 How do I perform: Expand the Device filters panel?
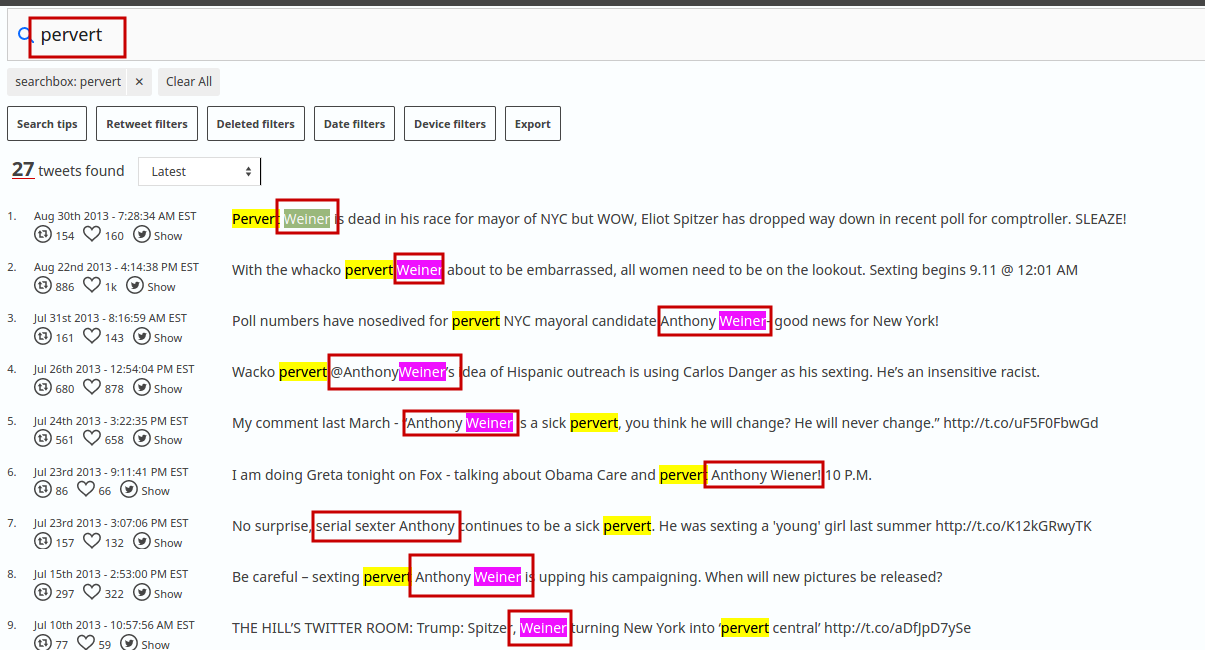[x=449, y=124]
